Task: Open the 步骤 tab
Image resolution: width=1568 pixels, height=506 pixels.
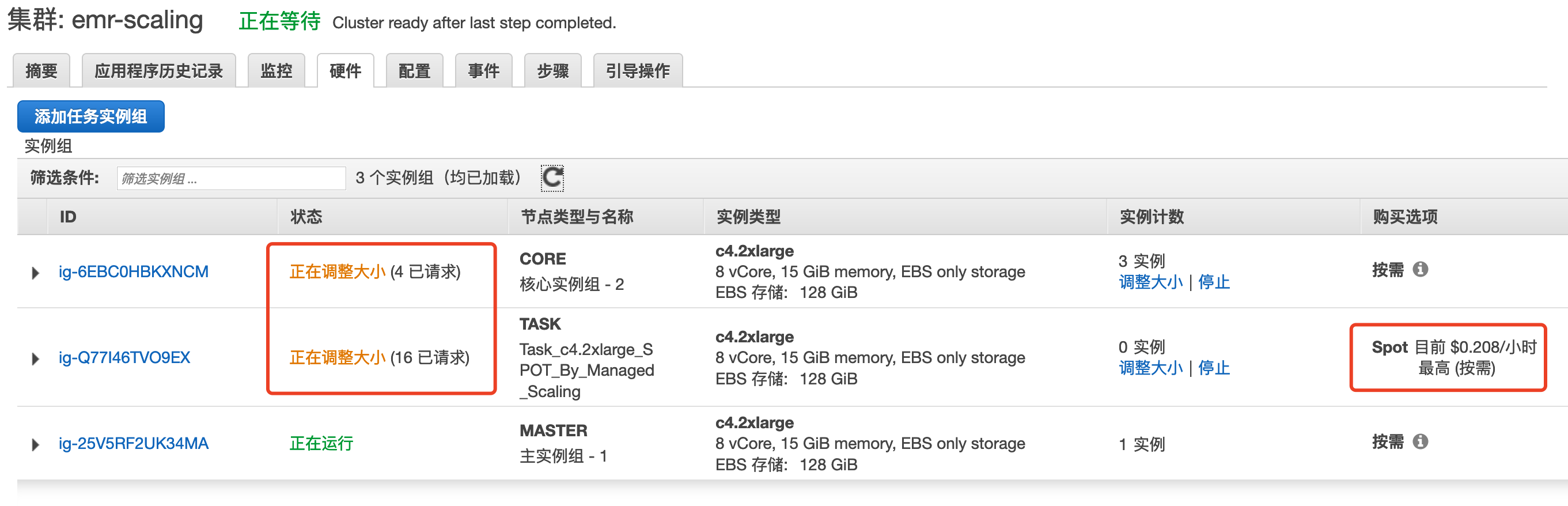Action: coord(552,71)
